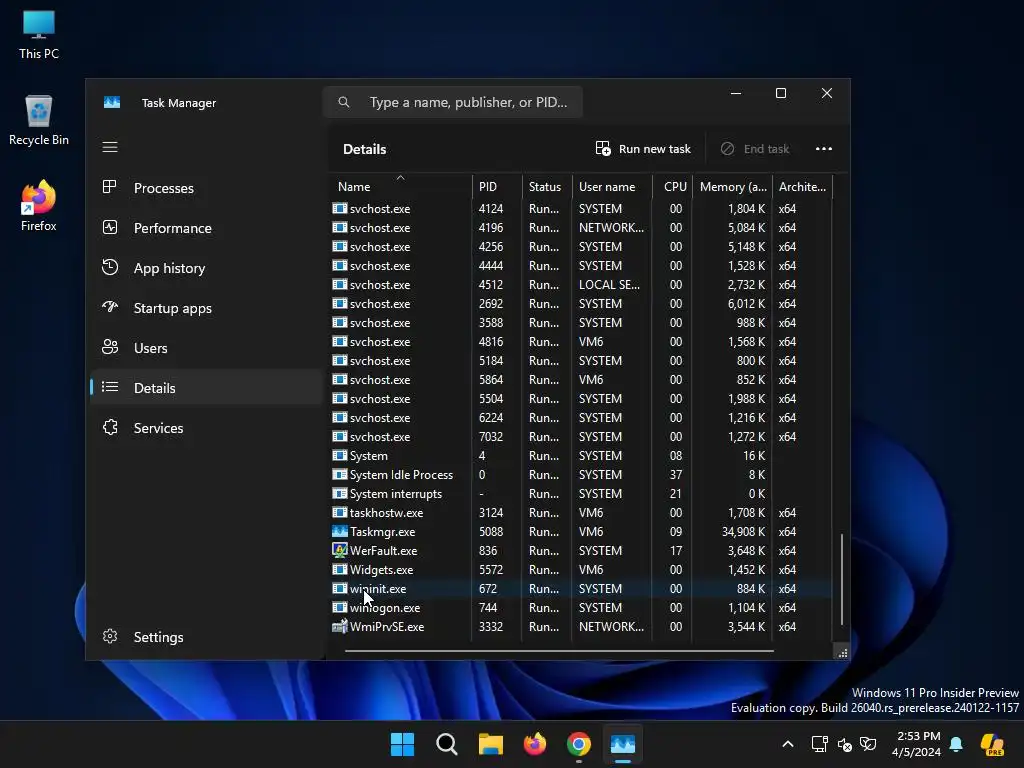Open Task Manager Settings
Viewport: 1024px width, 768px height.
(206, 637)
